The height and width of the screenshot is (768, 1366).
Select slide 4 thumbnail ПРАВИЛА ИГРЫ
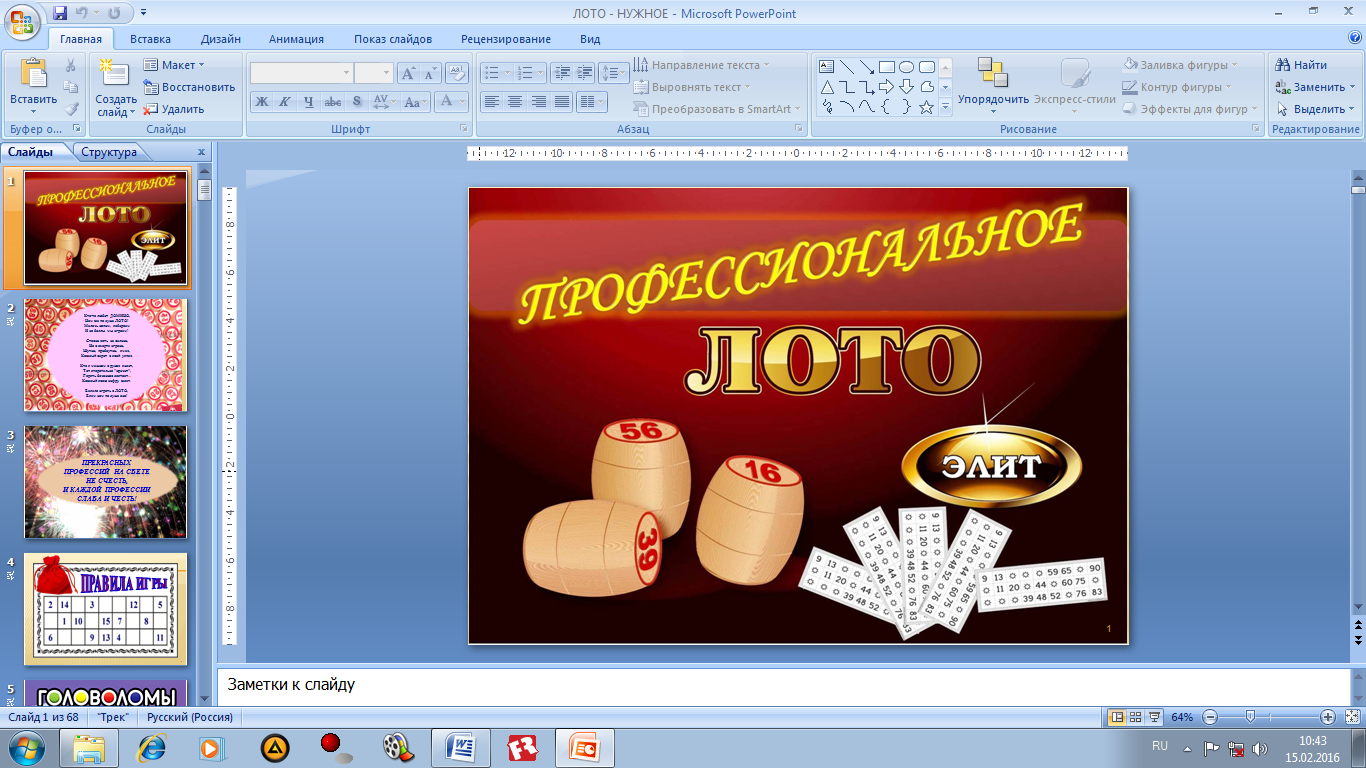105,609
